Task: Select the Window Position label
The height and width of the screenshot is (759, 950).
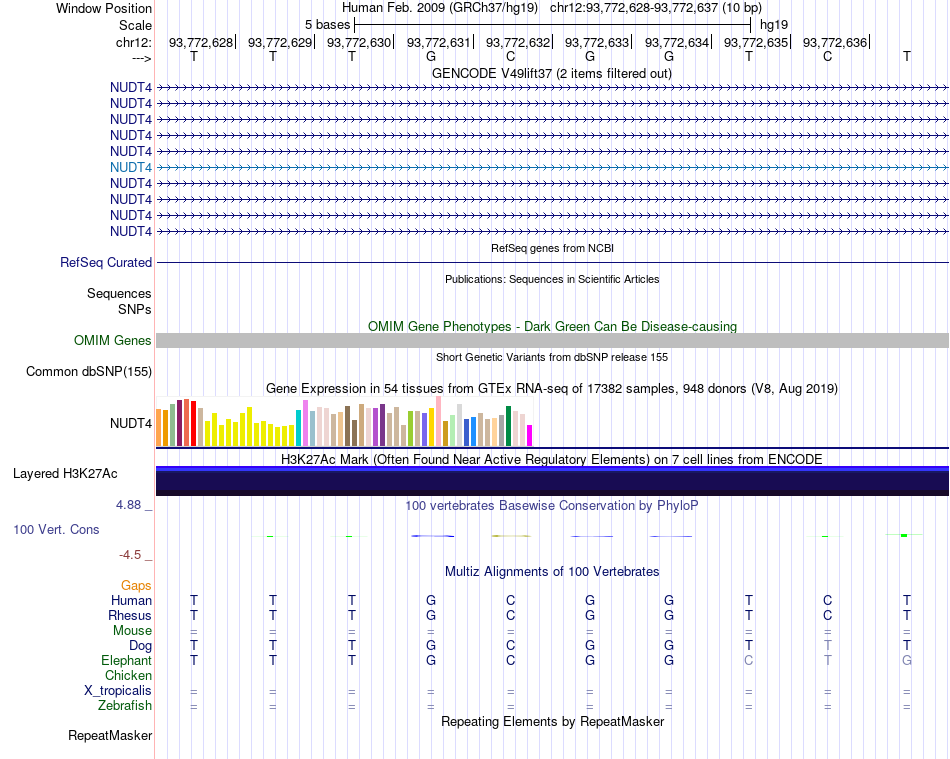Action: (x=104, y=8)
